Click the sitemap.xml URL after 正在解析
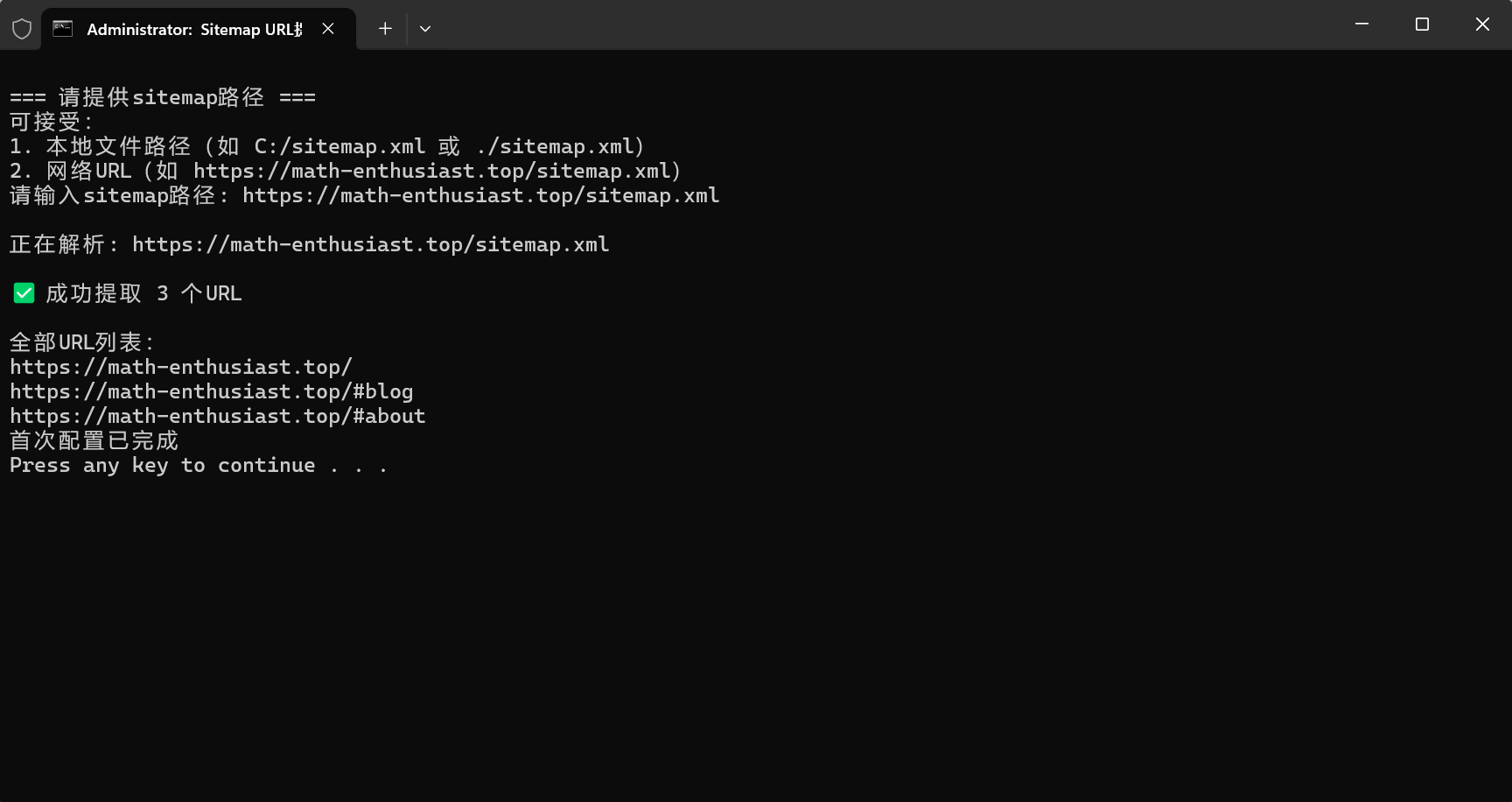Viewport: 1512px width, 802px height. [370, 244]
